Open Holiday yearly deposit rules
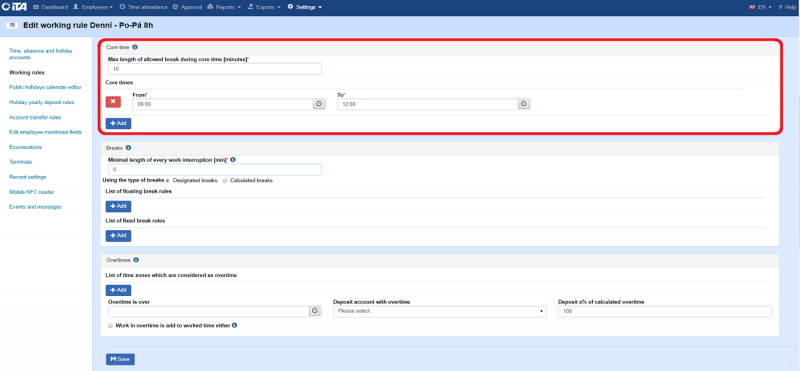Viewport: 800px width, 371px height. tap(41, 102)
